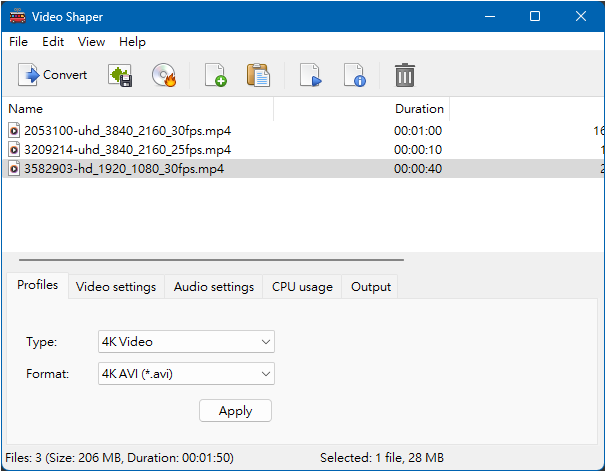Viewport: 606px width, 472px height.
Task: Expand the Format dropdown showing 4K AVI
Action: [186, 374]
